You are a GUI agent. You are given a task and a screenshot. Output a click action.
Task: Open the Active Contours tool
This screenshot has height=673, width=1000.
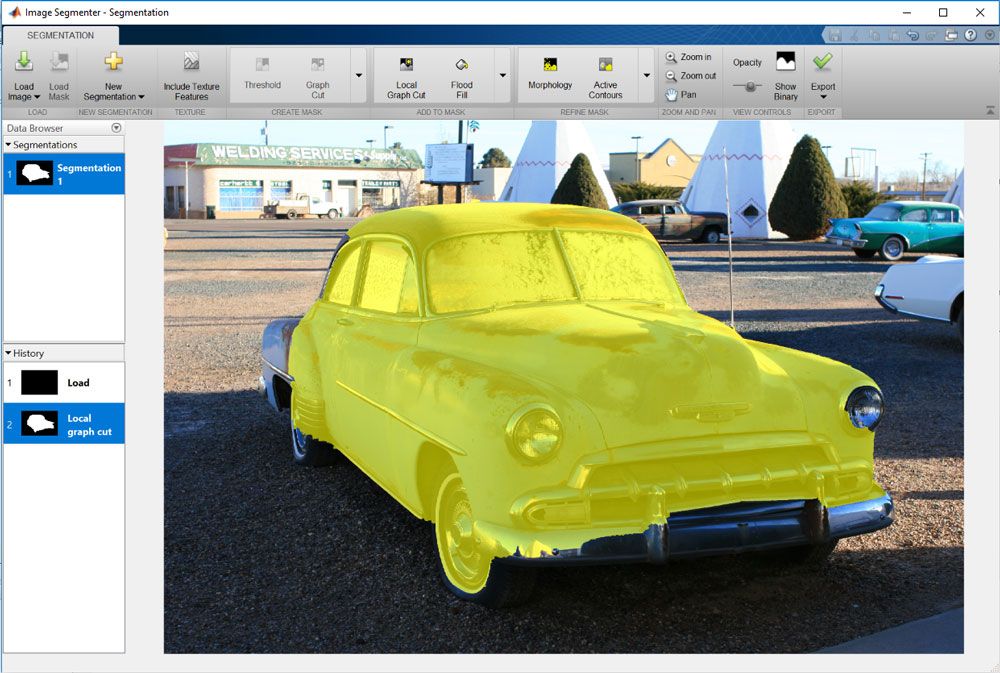click(x=605, y=77)
